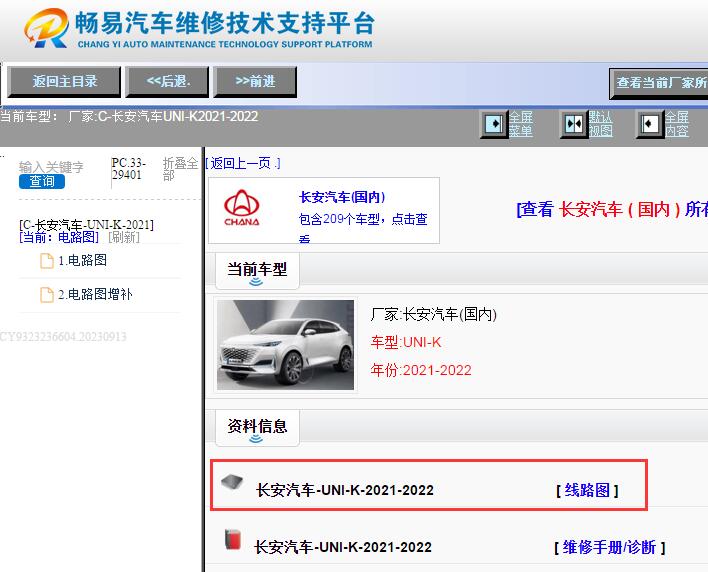708x572 pixels.
Task: Click the 查看当前厂家所 button
Action: point(659,84)
